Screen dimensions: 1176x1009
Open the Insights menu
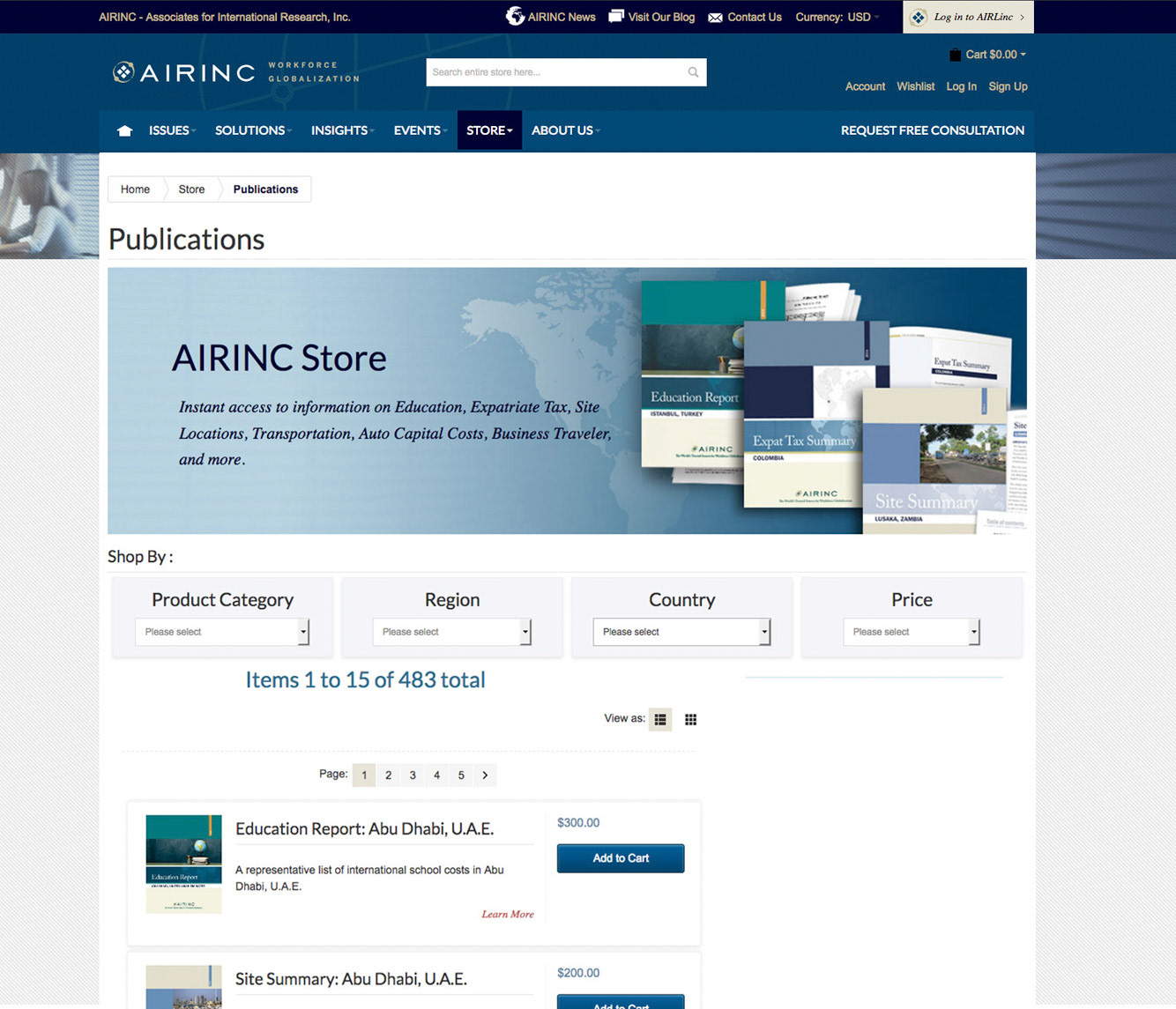click(343, 130)
